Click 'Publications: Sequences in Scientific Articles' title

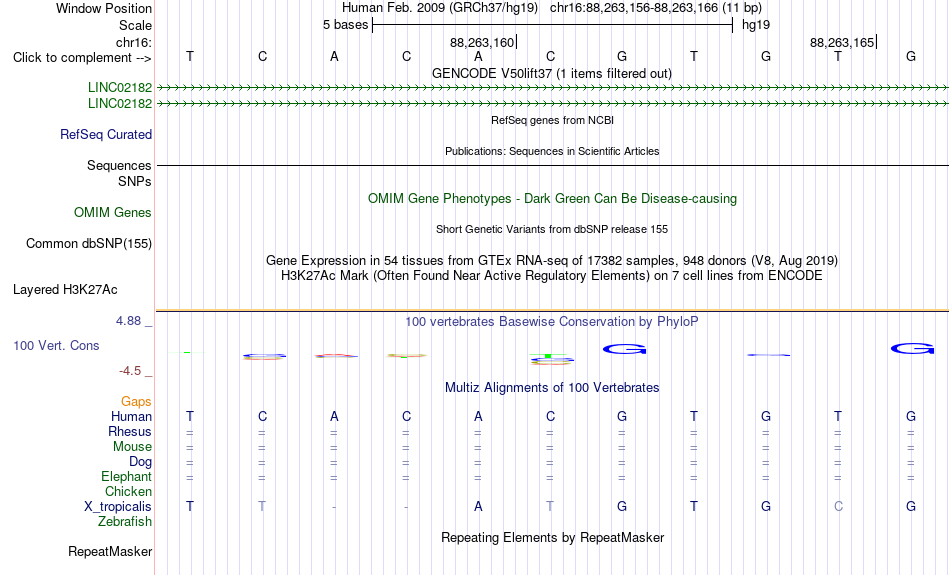pyautogui.click(x=552, y=151)
